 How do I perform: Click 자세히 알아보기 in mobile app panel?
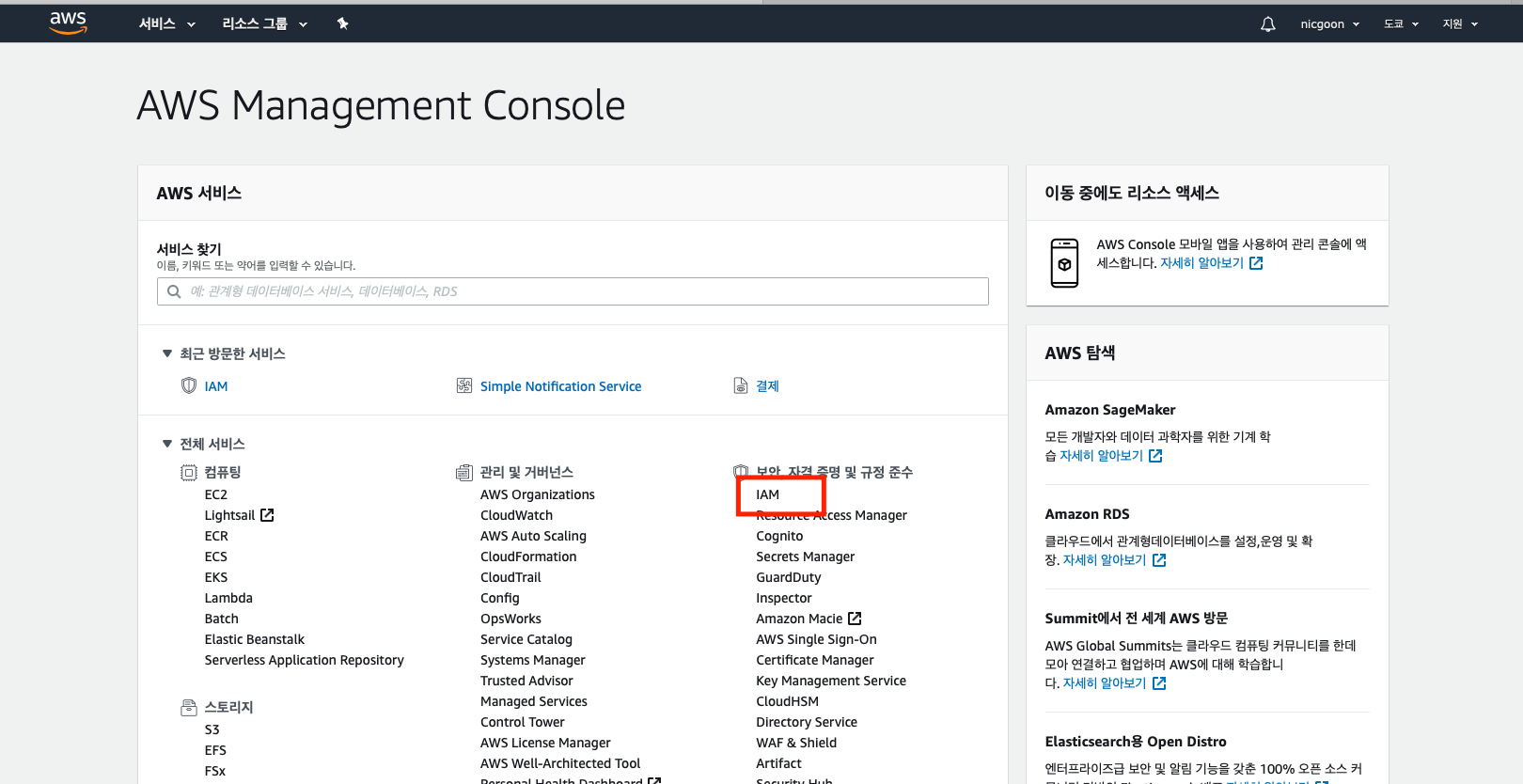point(1201,263)
